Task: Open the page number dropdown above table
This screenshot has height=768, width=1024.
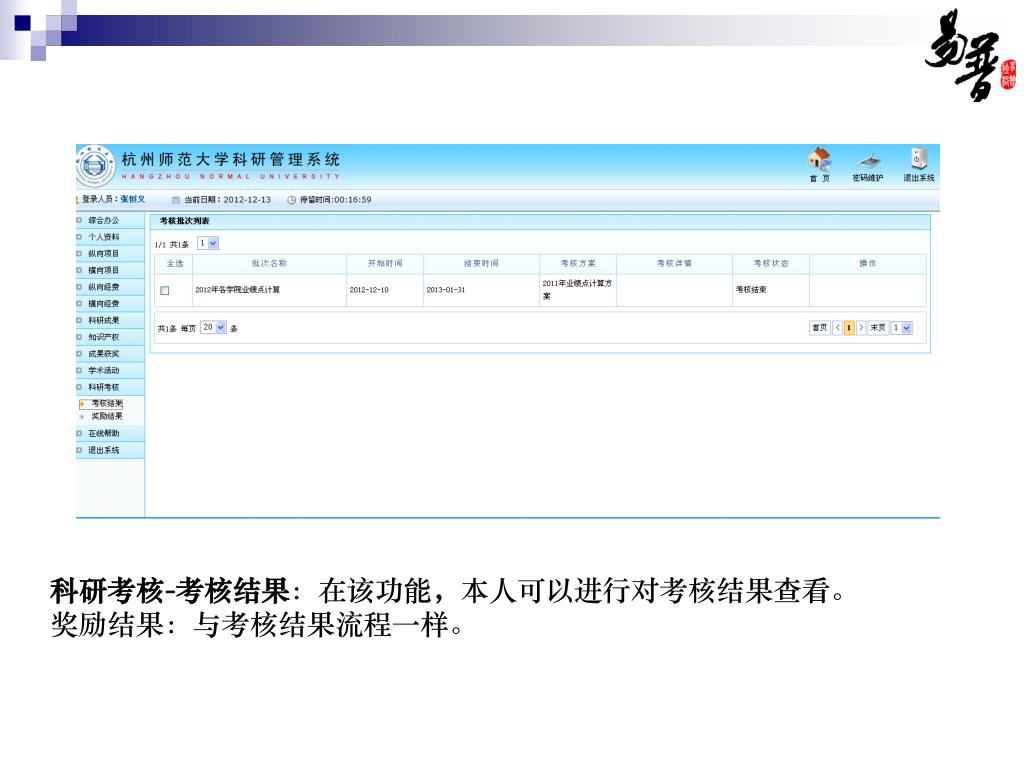Action: (208, 244)
